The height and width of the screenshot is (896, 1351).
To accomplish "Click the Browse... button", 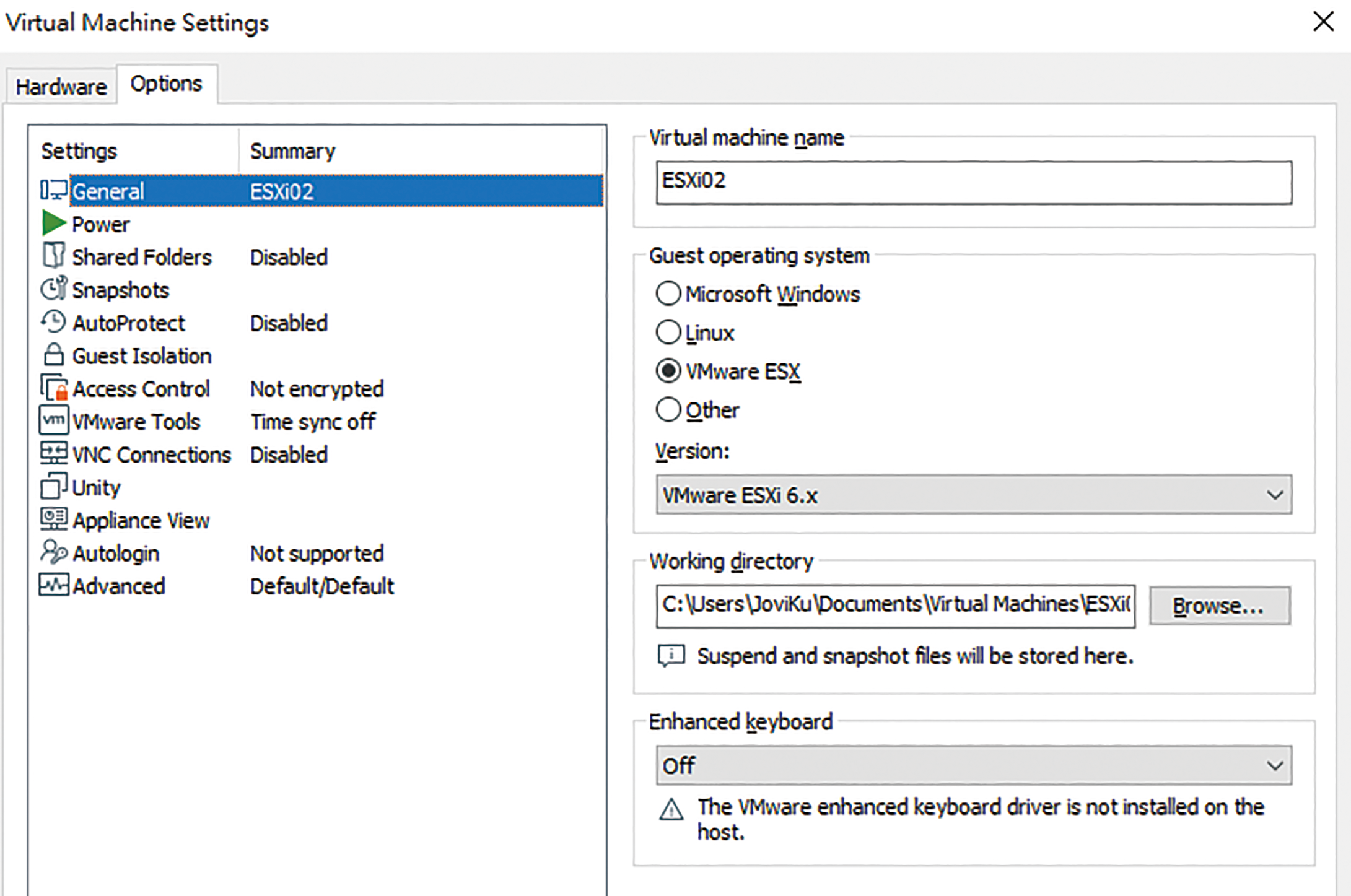I will (x=1220, y=606).
